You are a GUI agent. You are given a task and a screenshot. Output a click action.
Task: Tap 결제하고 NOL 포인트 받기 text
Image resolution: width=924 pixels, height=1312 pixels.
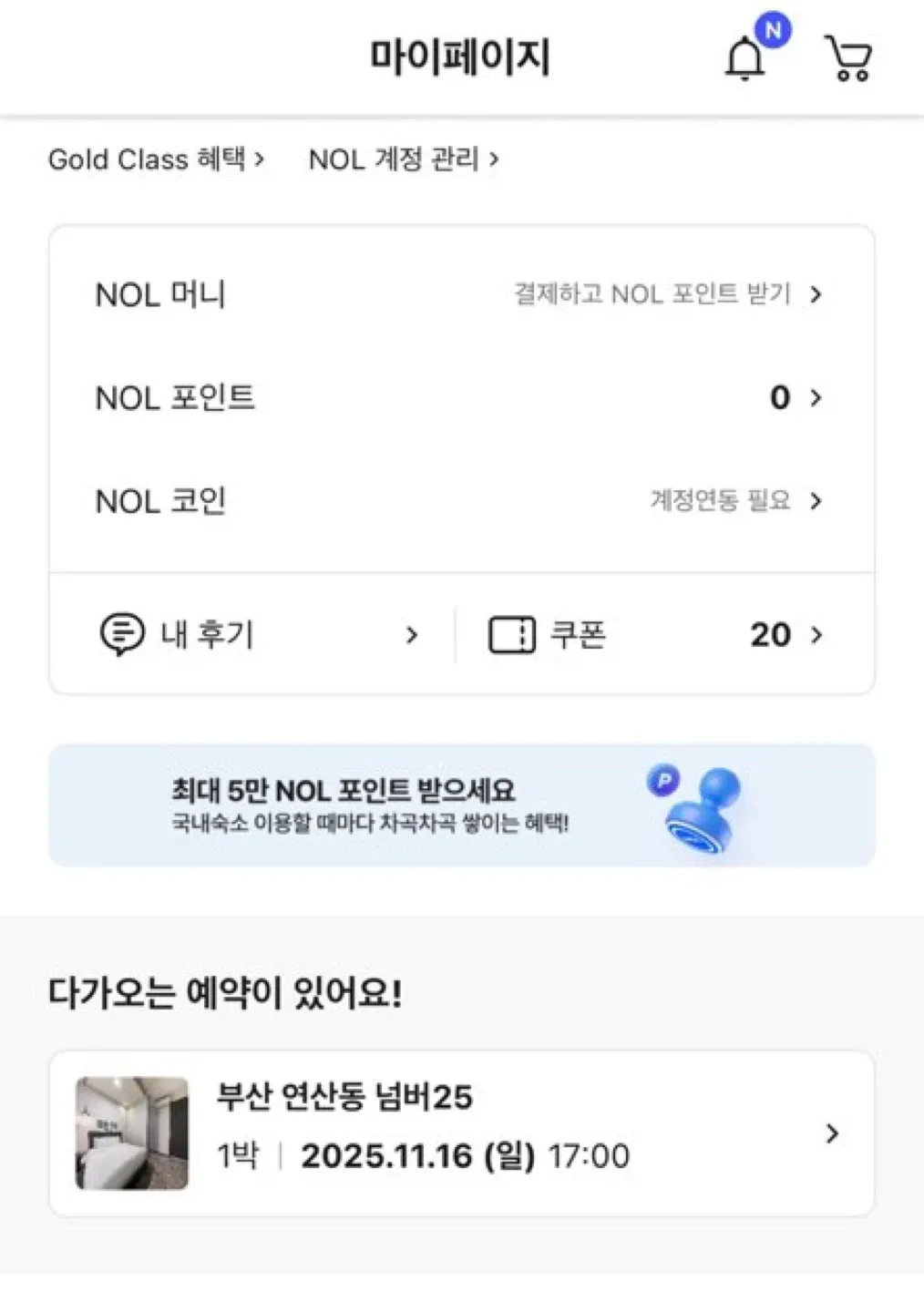652,294
